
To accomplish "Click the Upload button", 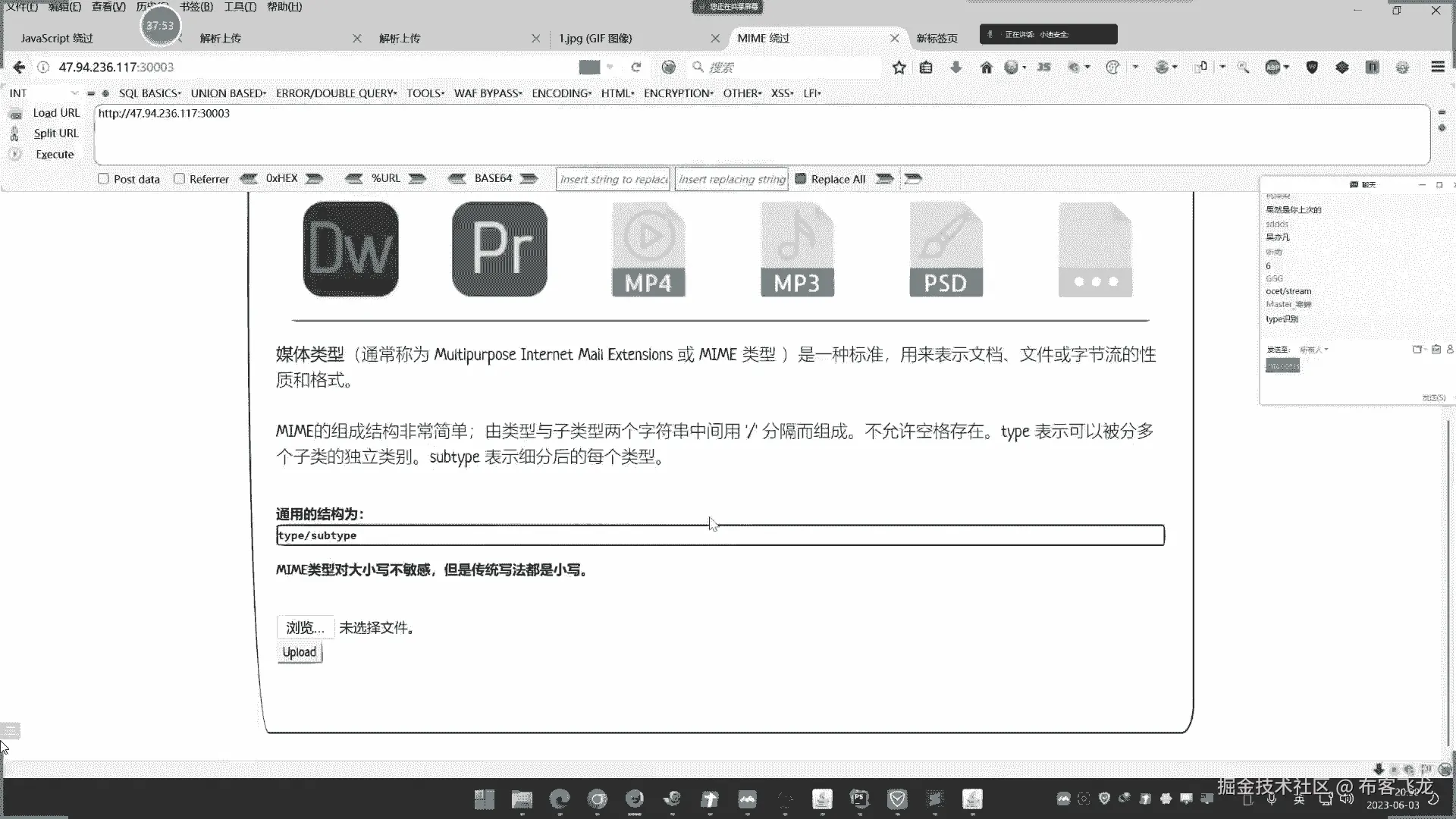I will click(x=300, y=653).
